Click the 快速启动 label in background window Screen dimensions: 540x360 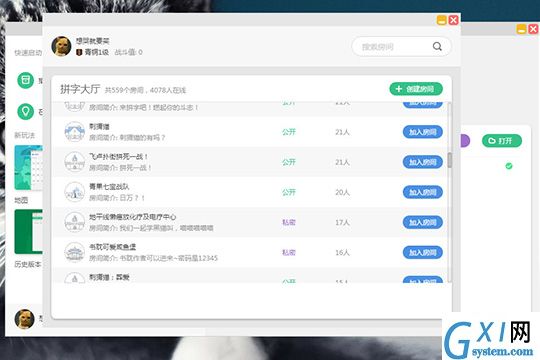[28, 53]
